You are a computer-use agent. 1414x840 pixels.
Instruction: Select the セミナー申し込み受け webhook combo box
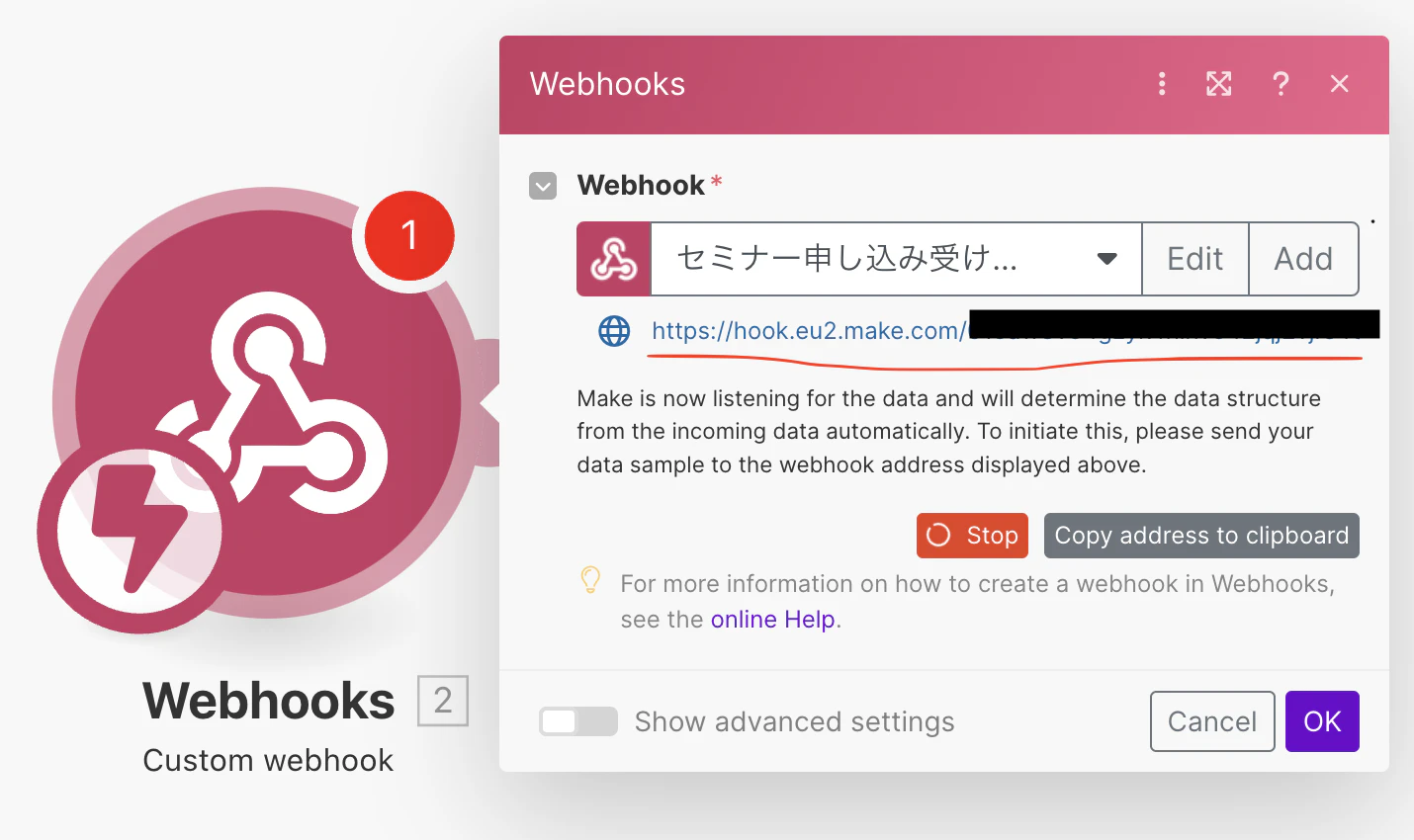point(896,259)
